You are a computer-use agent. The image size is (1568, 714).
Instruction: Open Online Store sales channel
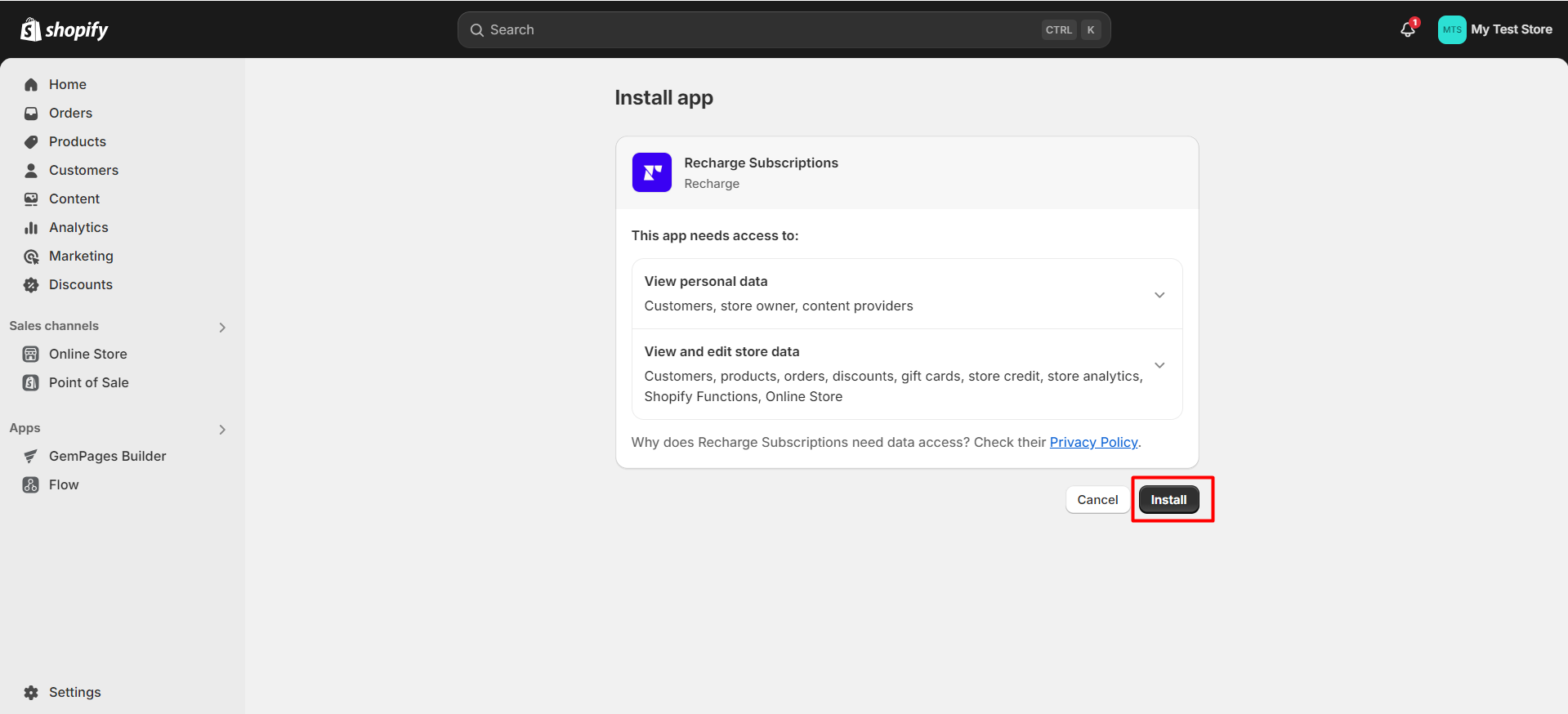pyautogui.click(x=87, y=354)
